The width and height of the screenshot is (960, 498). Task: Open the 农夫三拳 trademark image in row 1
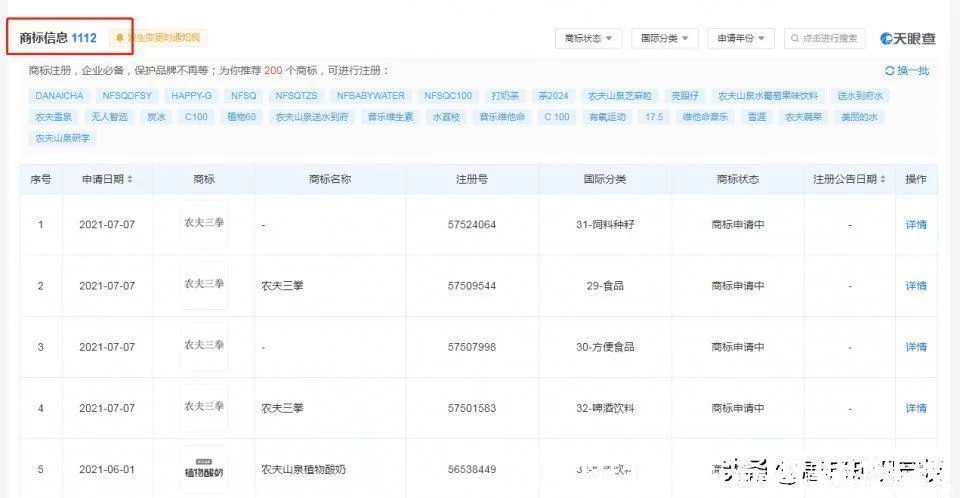204,224
